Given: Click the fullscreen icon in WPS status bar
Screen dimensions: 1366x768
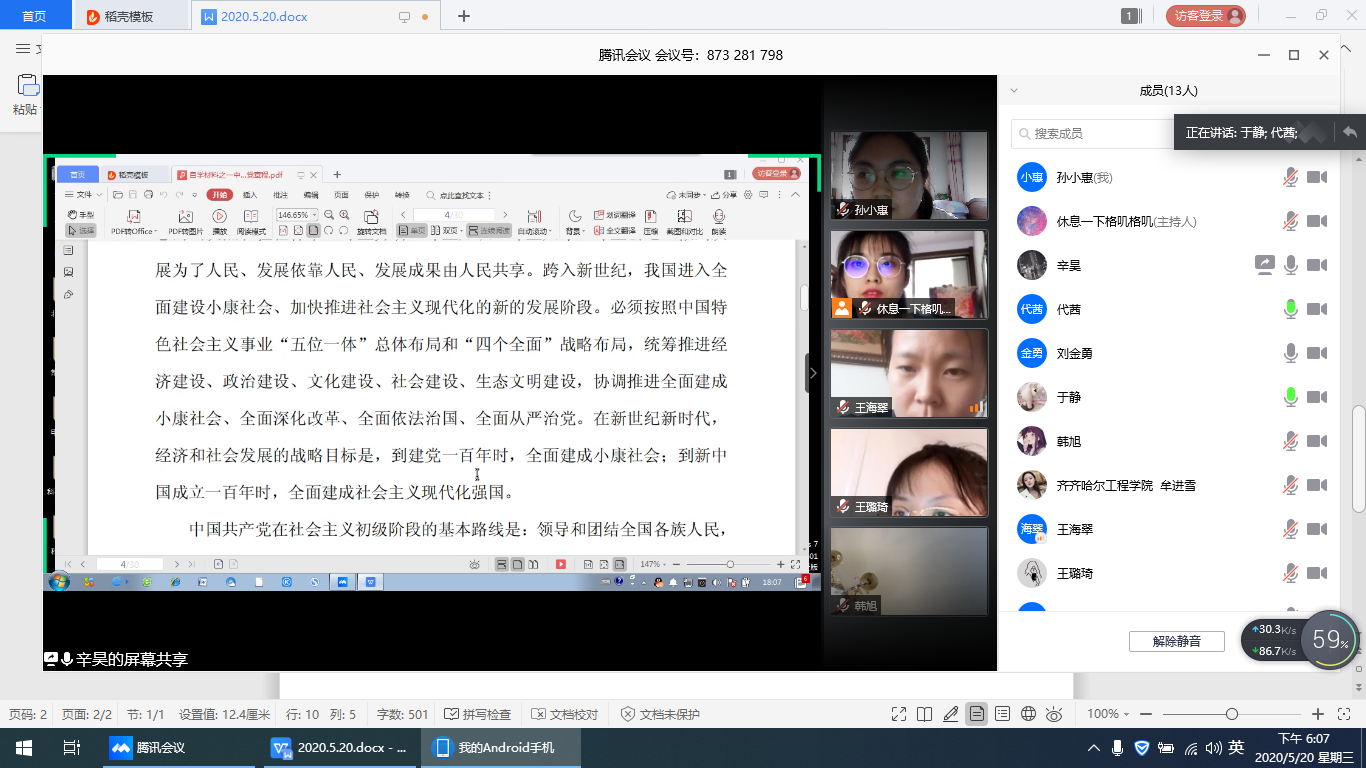Looking at the screenshot, I should tap(898, 714).
